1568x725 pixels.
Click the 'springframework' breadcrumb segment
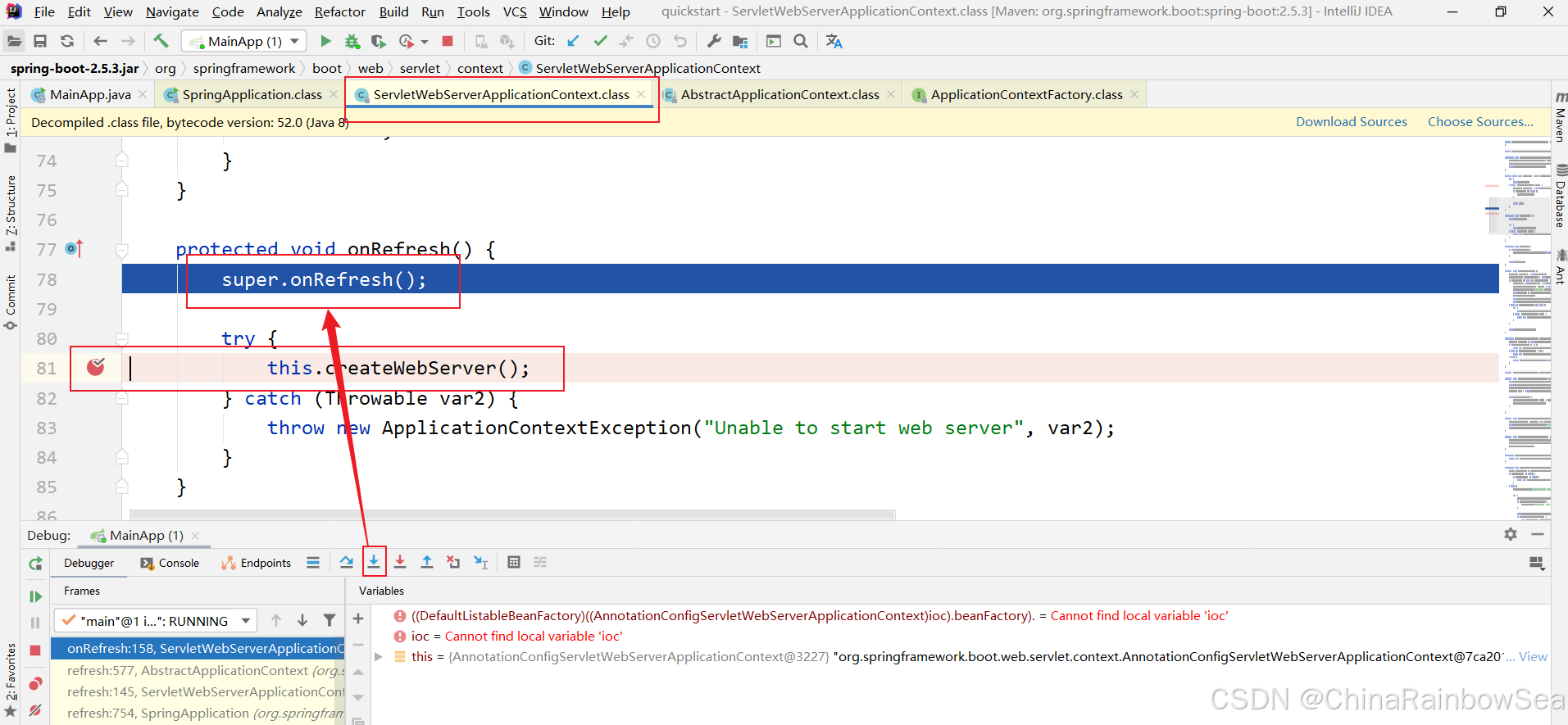244,68
